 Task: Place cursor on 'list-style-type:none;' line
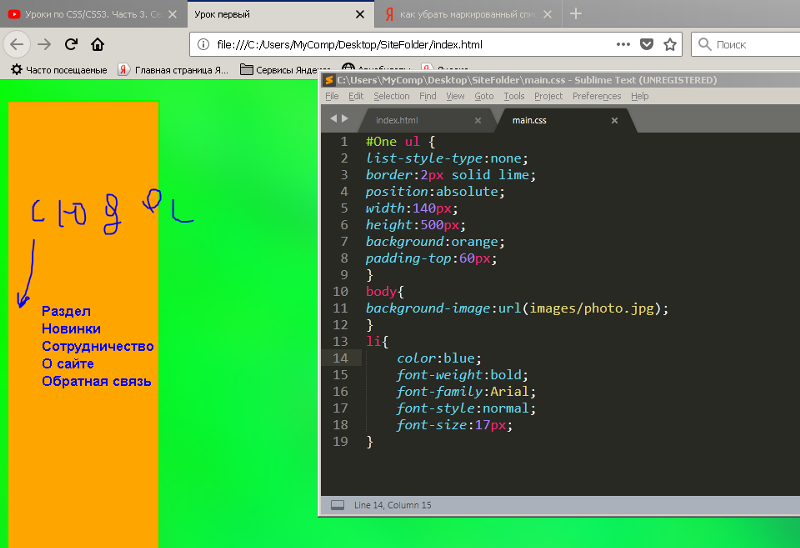pyautogui.click(x=447, y=158)
